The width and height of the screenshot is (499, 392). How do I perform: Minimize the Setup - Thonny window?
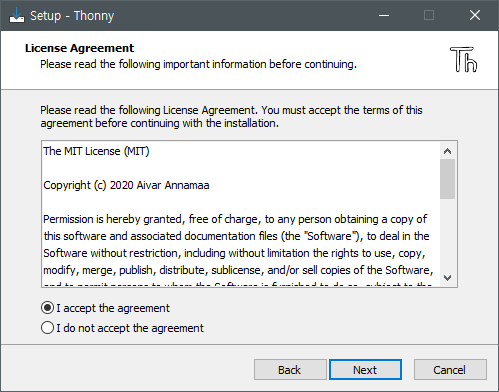click(x=384, y=15)
